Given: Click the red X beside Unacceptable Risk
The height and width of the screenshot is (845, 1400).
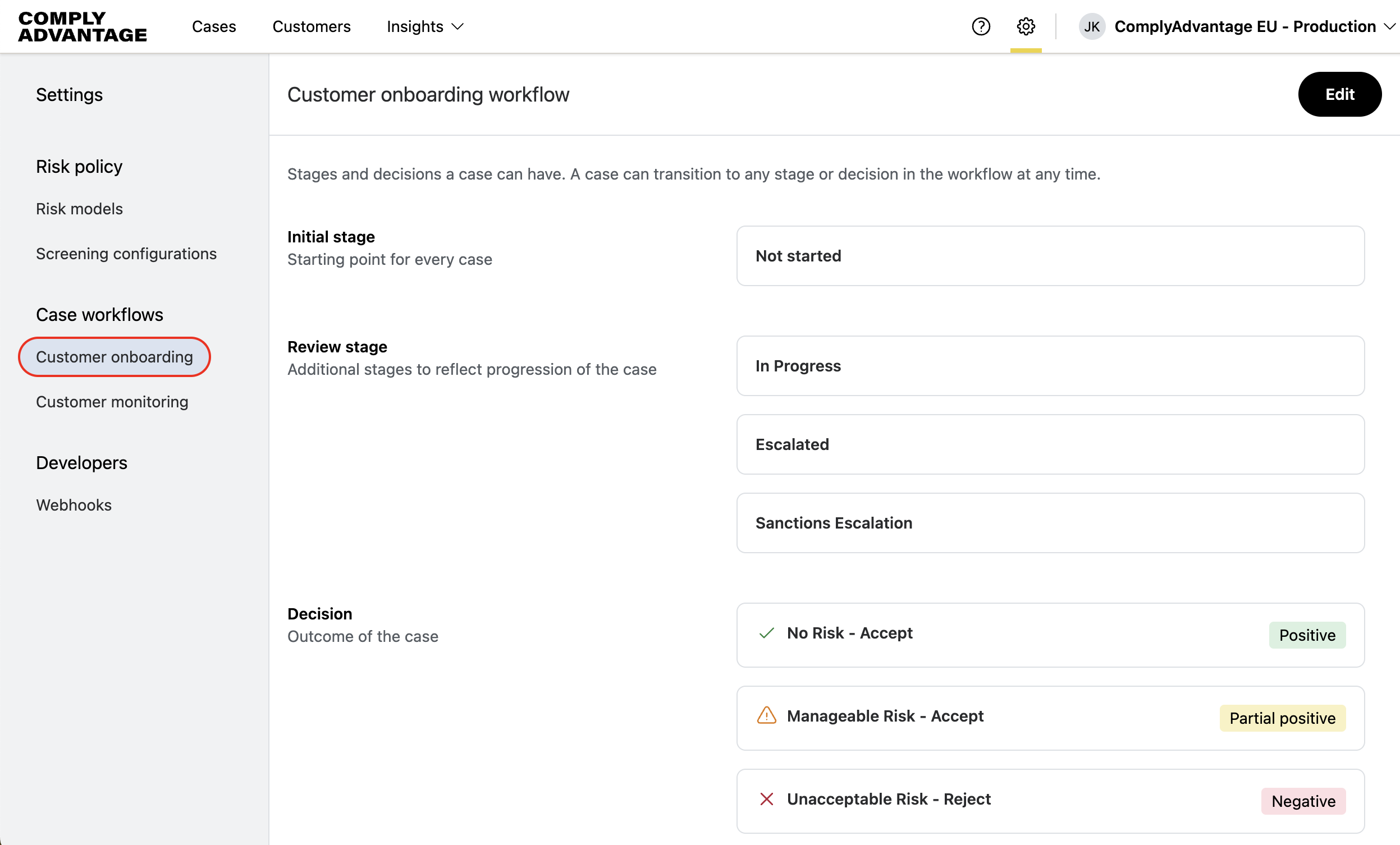Looking at the screenshot, I should tap(766, 799).
